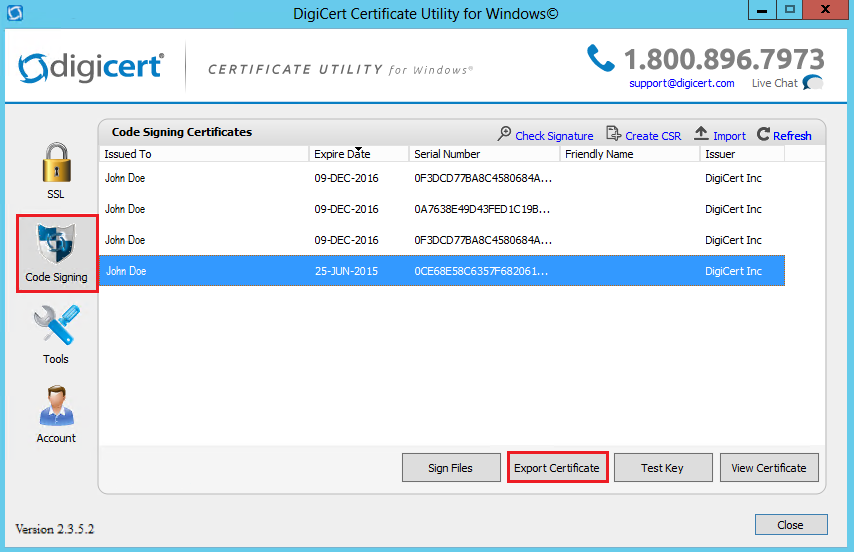Screen dimensions: 854x552
Task: Open the Account user section
Action: coord(56,412)
